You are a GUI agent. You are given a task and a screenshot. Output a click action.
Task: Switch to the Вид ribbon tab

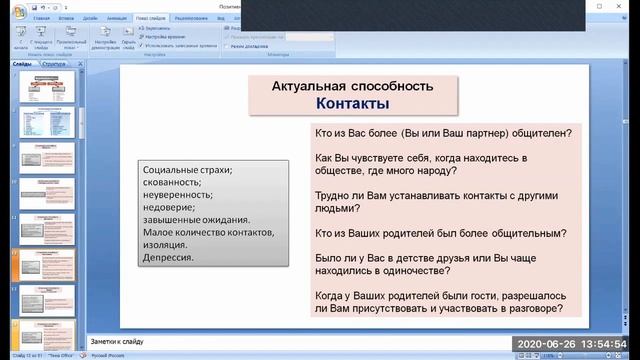[221, 18]
